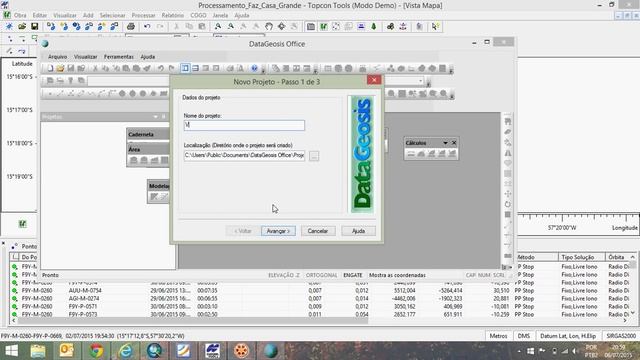Open the Windows Start button

click(x=11, y=351)
